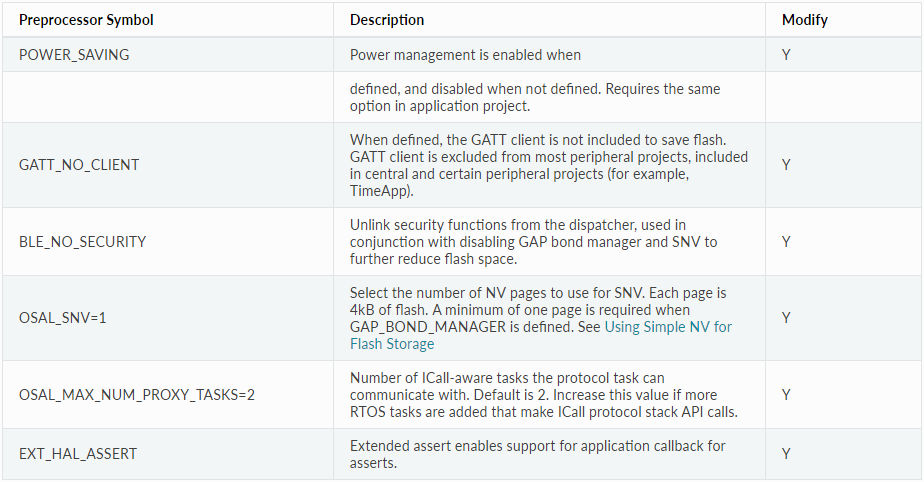Screen dimensions: 924x482
Task: Click the EXT_HAL_ASSERT row Modify value Y
Action: pos(786,454)
